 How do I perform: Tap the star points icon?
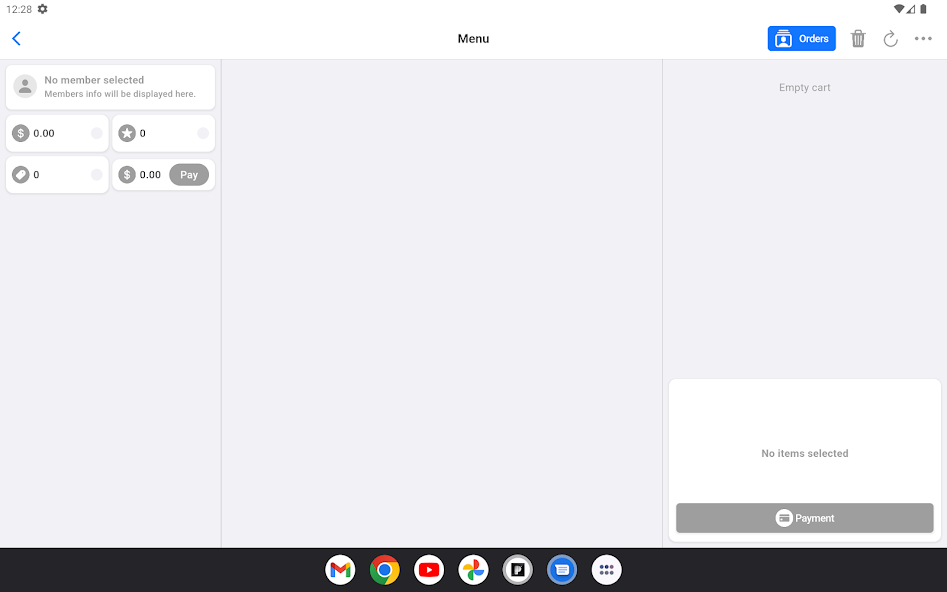pos(129,132)
